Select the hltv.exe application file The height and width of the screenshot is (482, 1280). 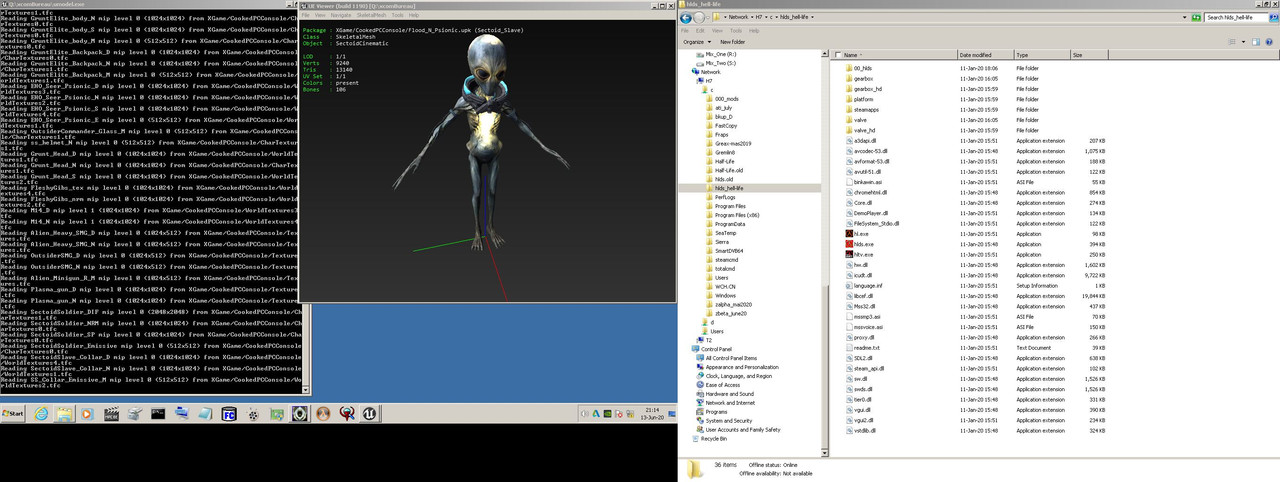(863, 254)
